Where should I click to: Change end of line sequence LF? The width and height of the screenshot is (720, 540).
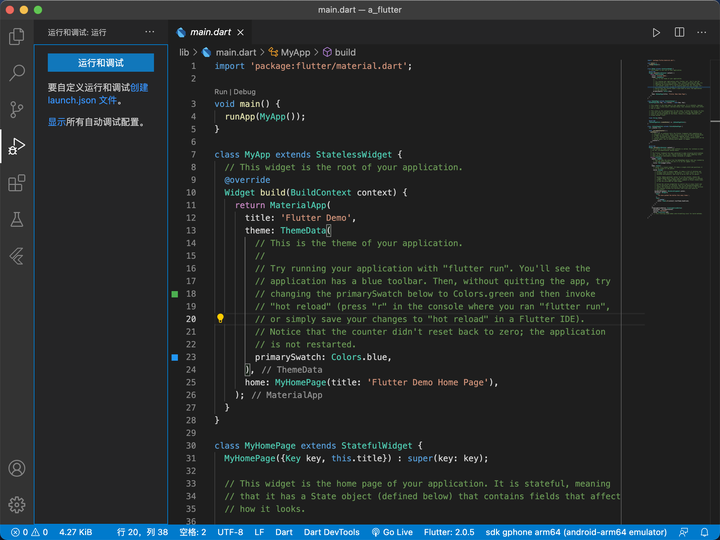point(259,532)
